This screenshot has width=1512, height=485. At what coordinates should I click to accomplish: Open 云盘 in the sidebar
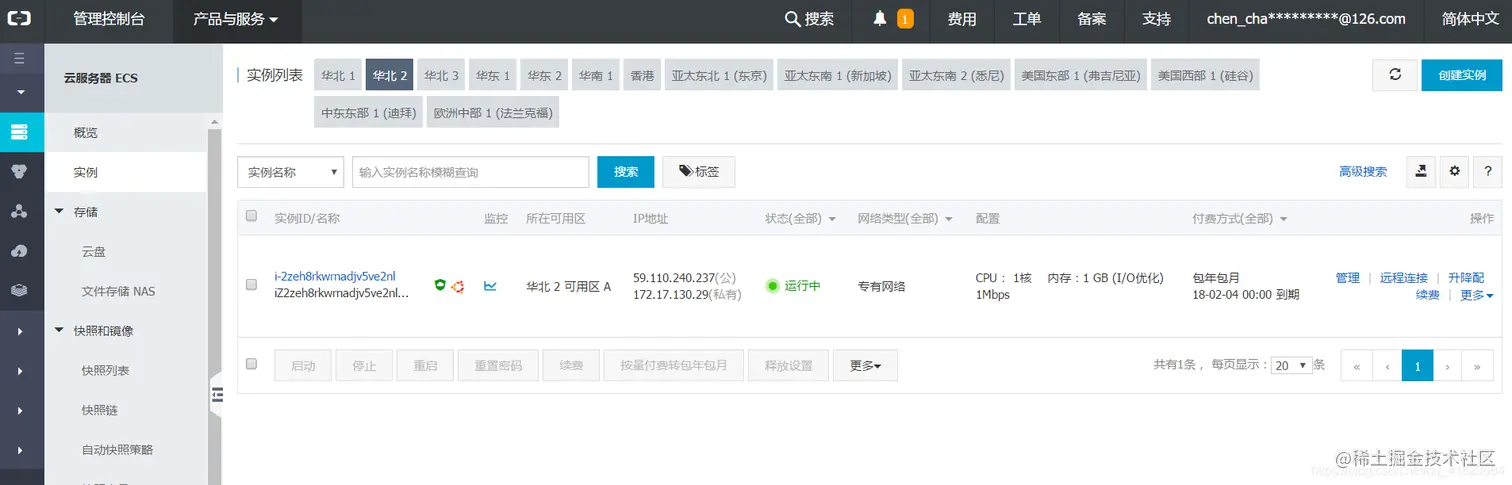tap(94, 252)
